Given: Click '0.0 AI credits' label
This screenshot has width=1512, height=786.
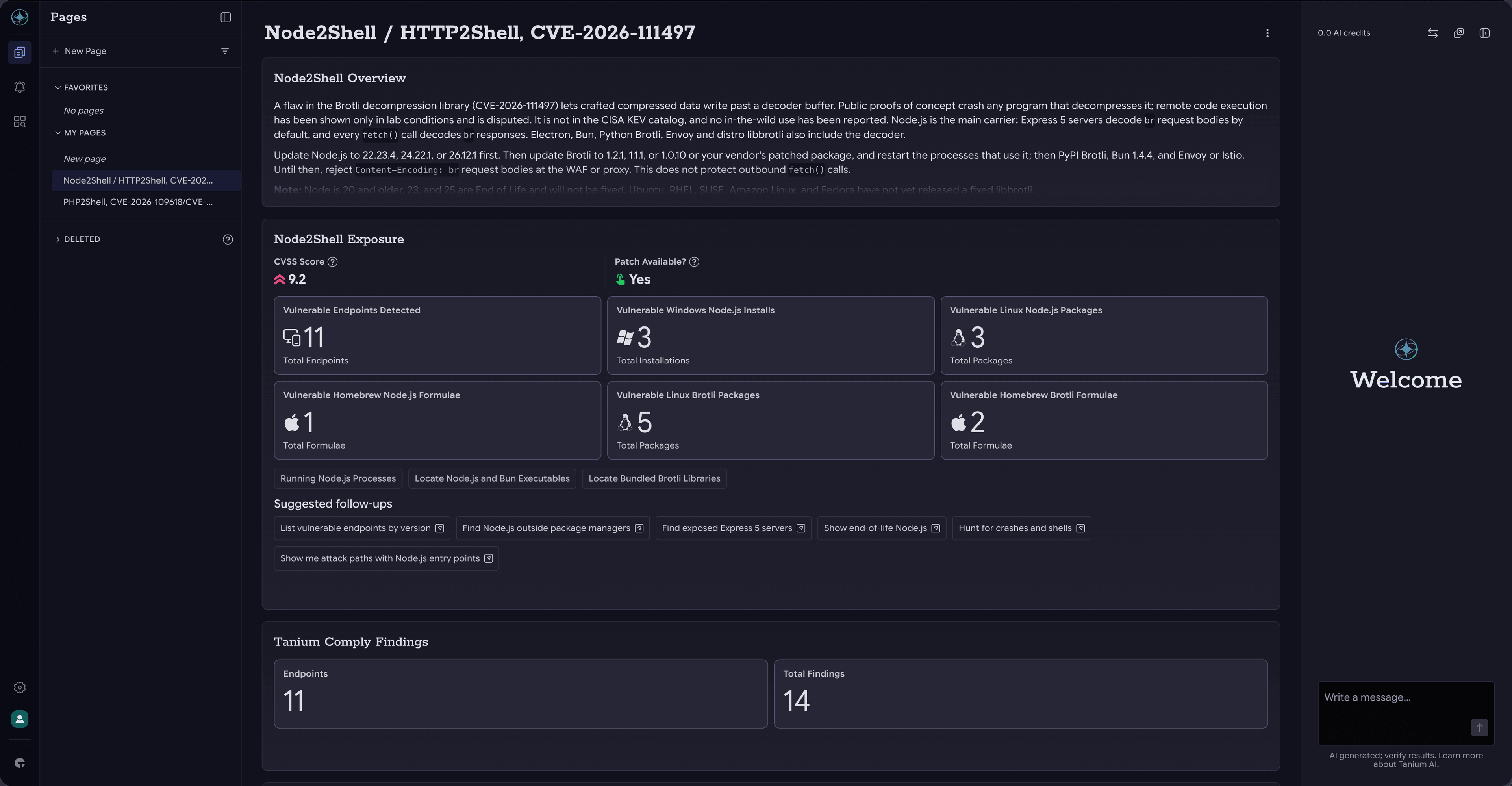Looking at the screenshot, I should point(1343,33).
